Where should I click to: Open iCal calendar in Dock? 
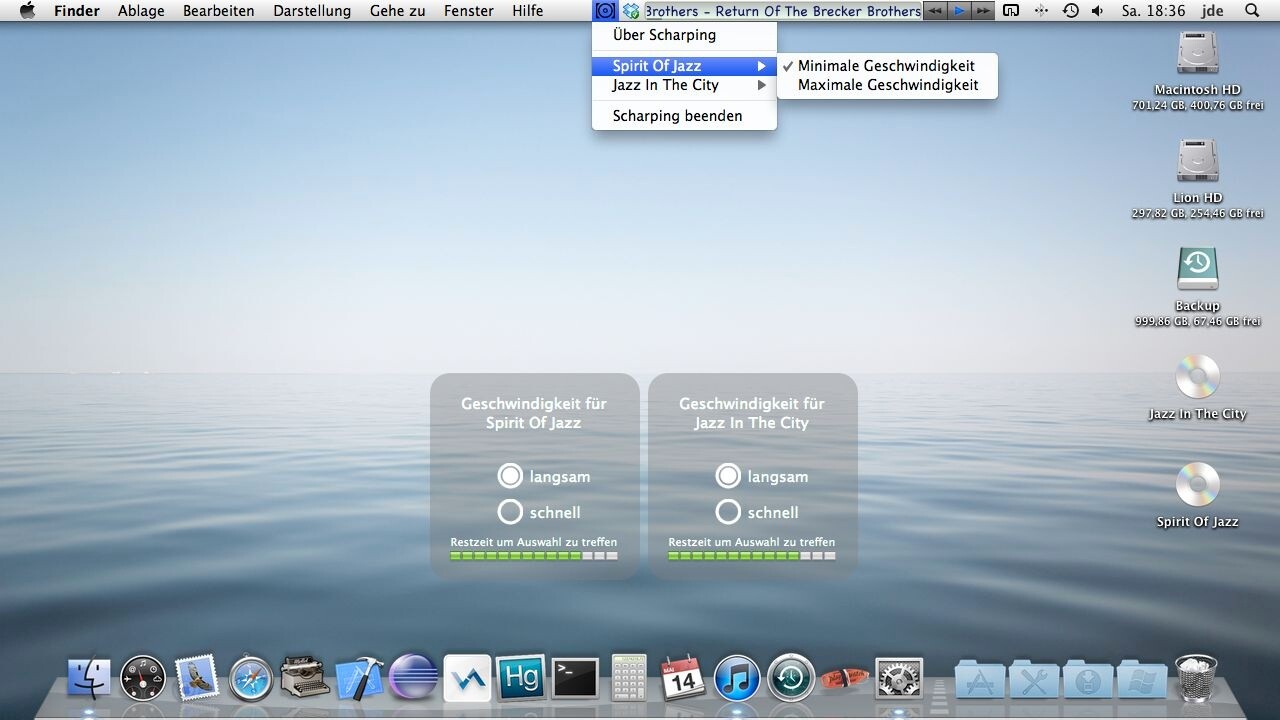tap(683, 678)
